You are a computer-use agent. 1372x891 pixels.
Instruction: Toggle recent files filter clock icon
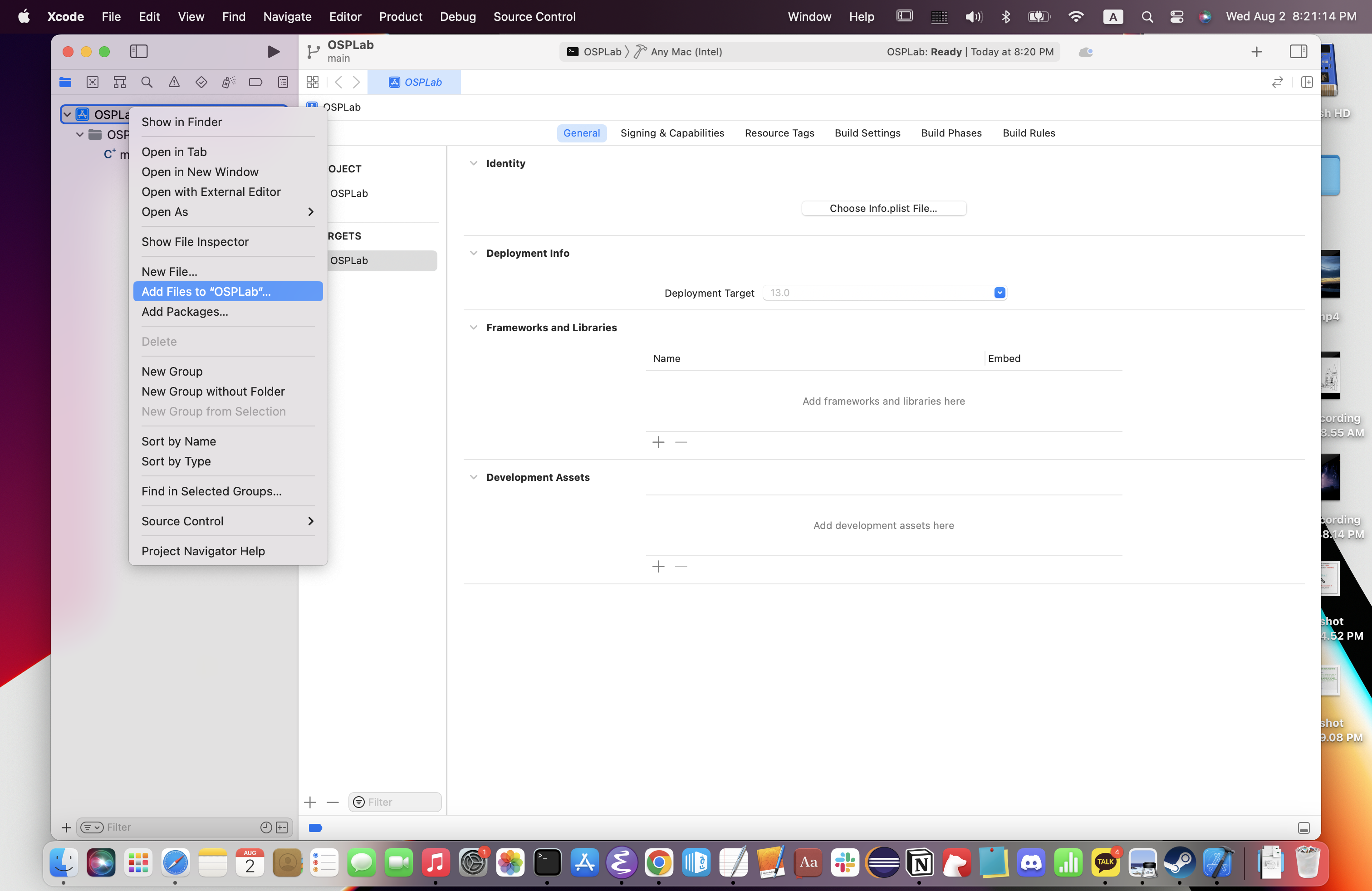pyautogui.click(x=266, y=827)
